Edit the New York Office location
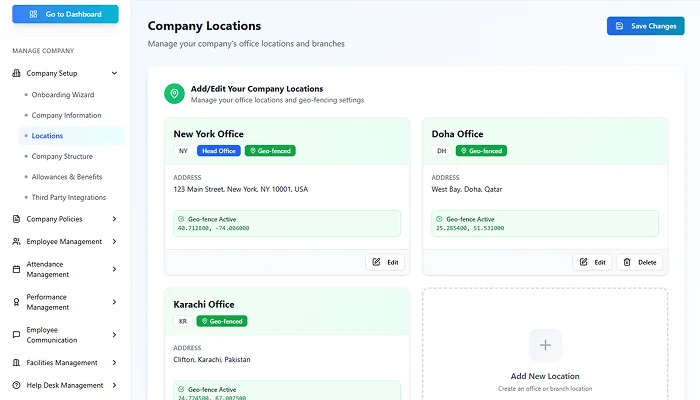The width and height of the screenshot is (700, 400). tap(385, 262)
